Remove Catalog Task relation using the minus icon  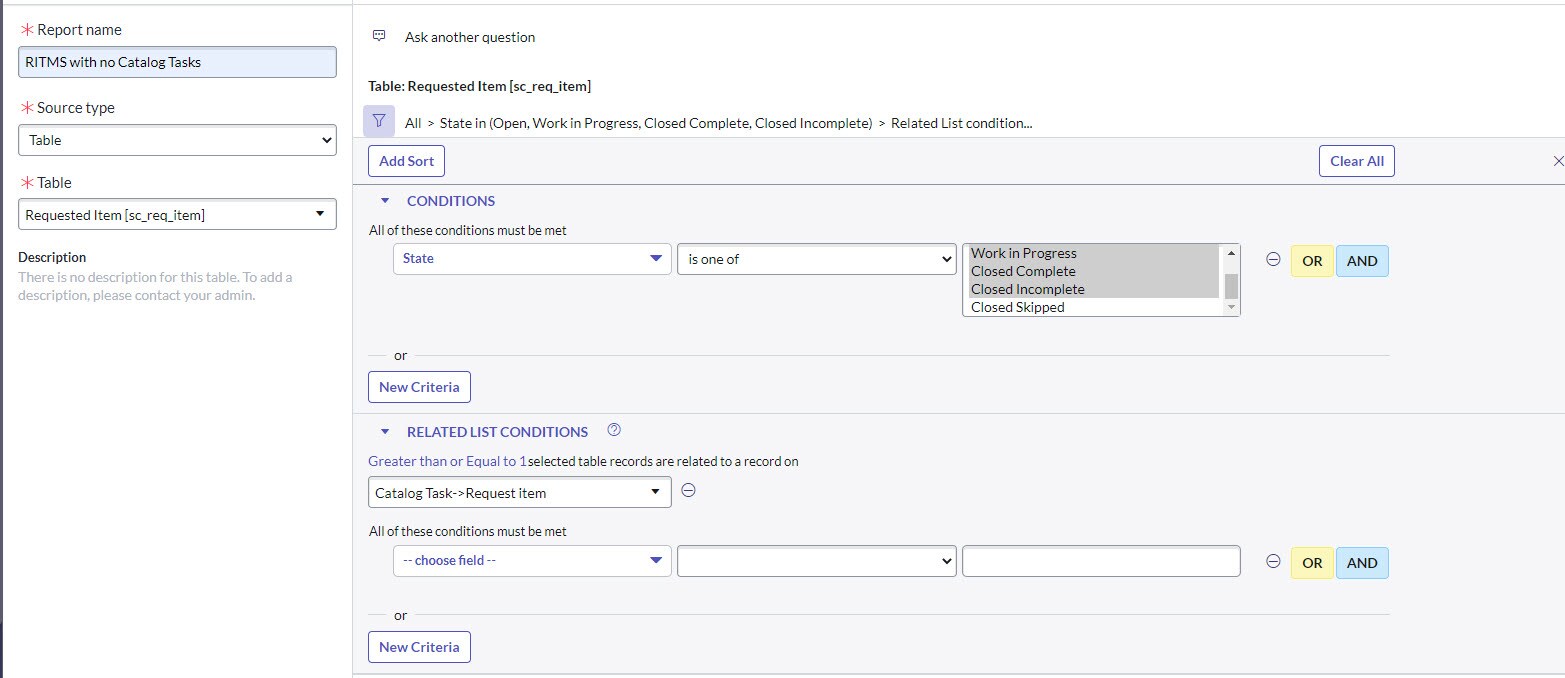coord(687,490)
